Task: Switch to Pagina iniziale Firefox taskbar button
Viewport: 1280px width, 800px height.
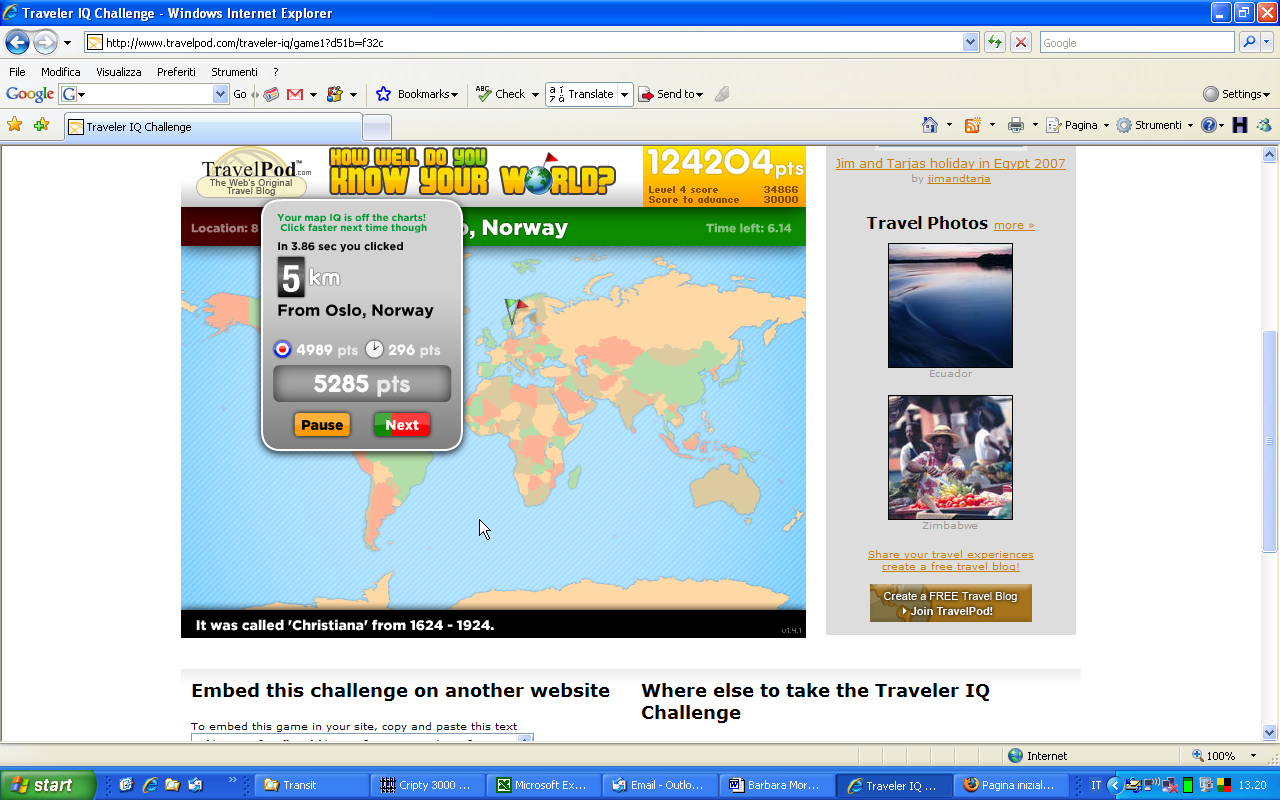Action: [x=1011, y=785]
